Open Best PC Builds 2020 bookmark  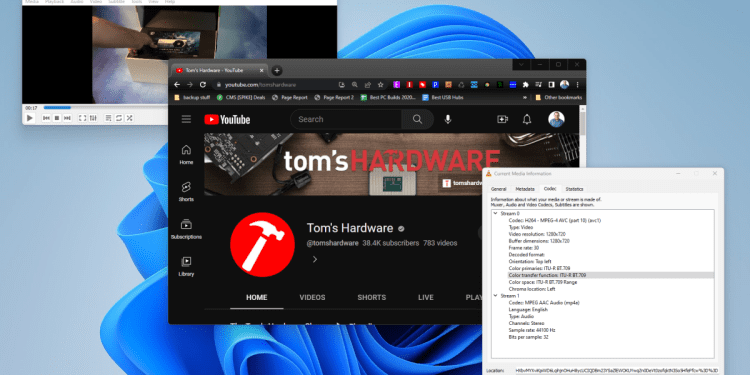pyautogui.click(x=388, y=98)
